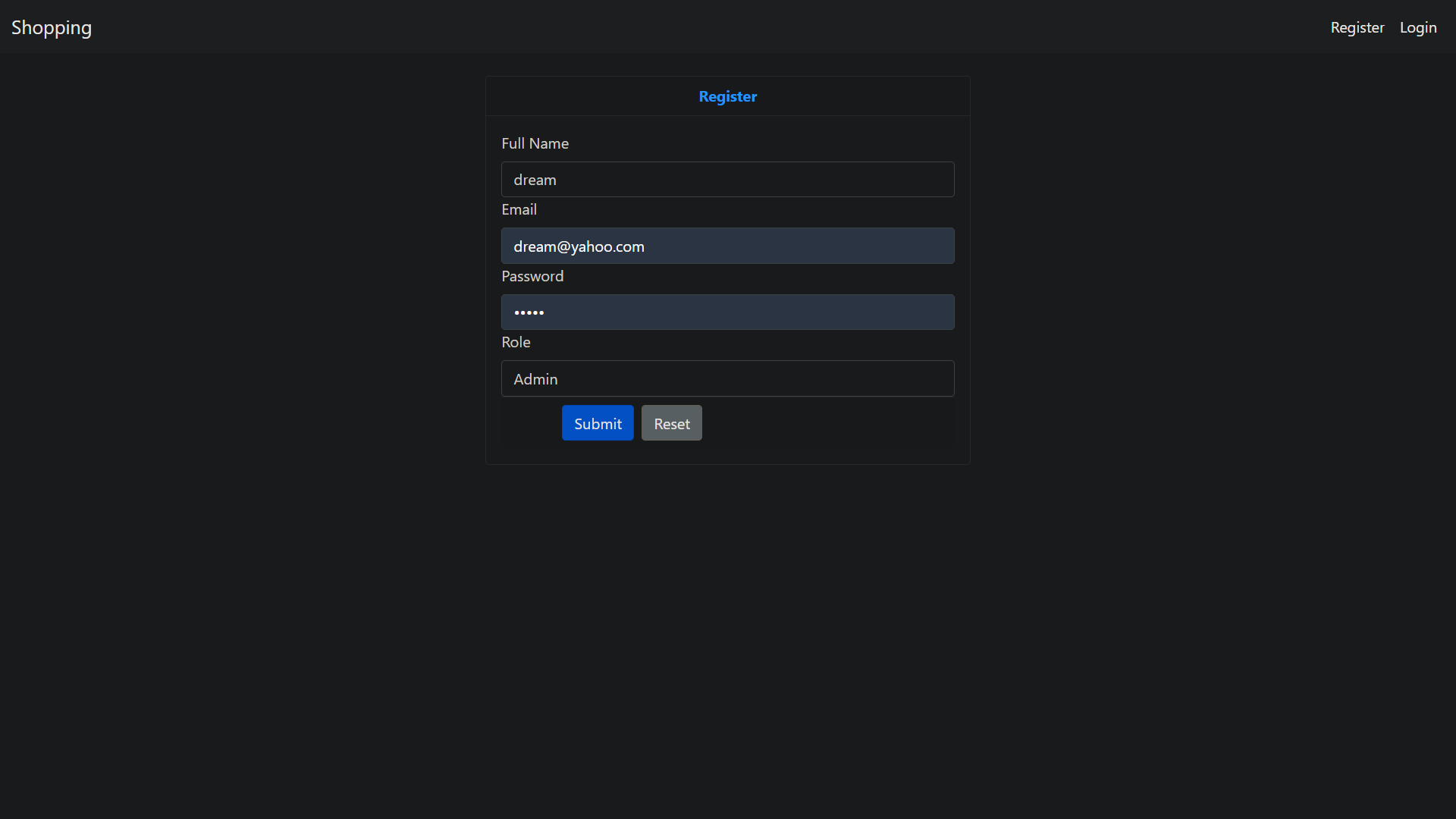The width and height of the screenshot is (1456, 819).
Task: Select the text 'dream' in Full Name
Action: (535, 179)
